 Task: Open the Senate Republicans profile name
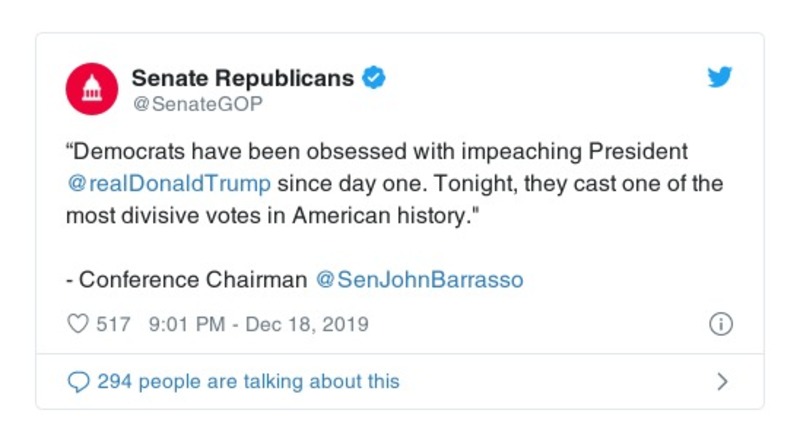(243, 78)
